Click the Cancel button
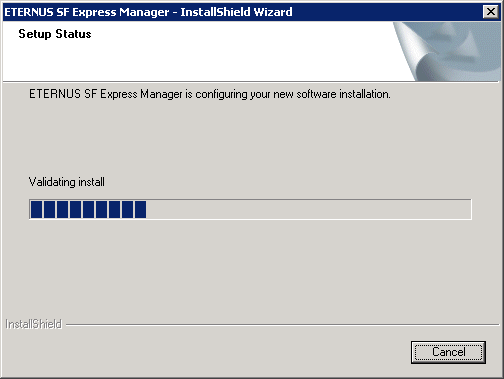 448,352
